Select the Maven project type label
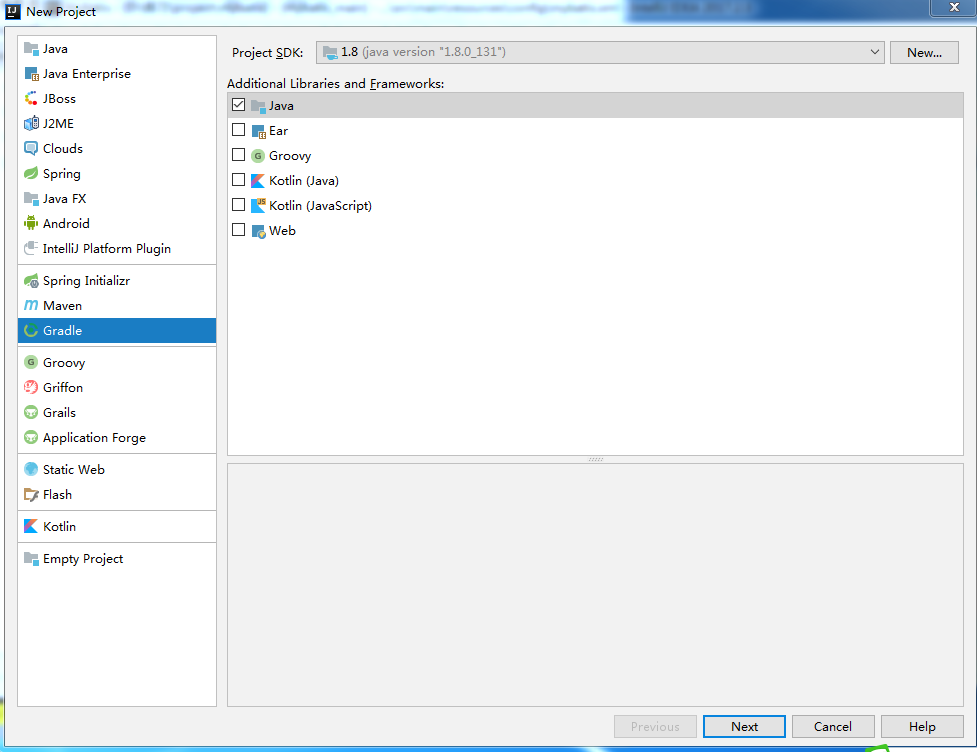Viewport: 977px width, 752px height. click(62, 305)
